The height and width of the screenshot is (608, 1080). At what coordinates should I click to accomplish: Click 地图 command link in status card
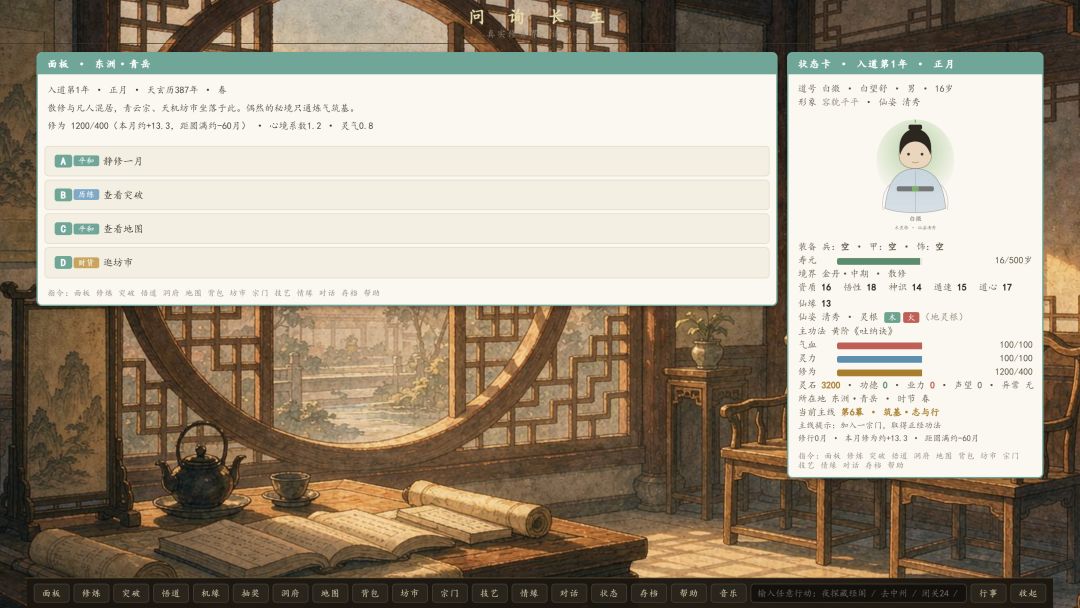[x=944, y=456]
